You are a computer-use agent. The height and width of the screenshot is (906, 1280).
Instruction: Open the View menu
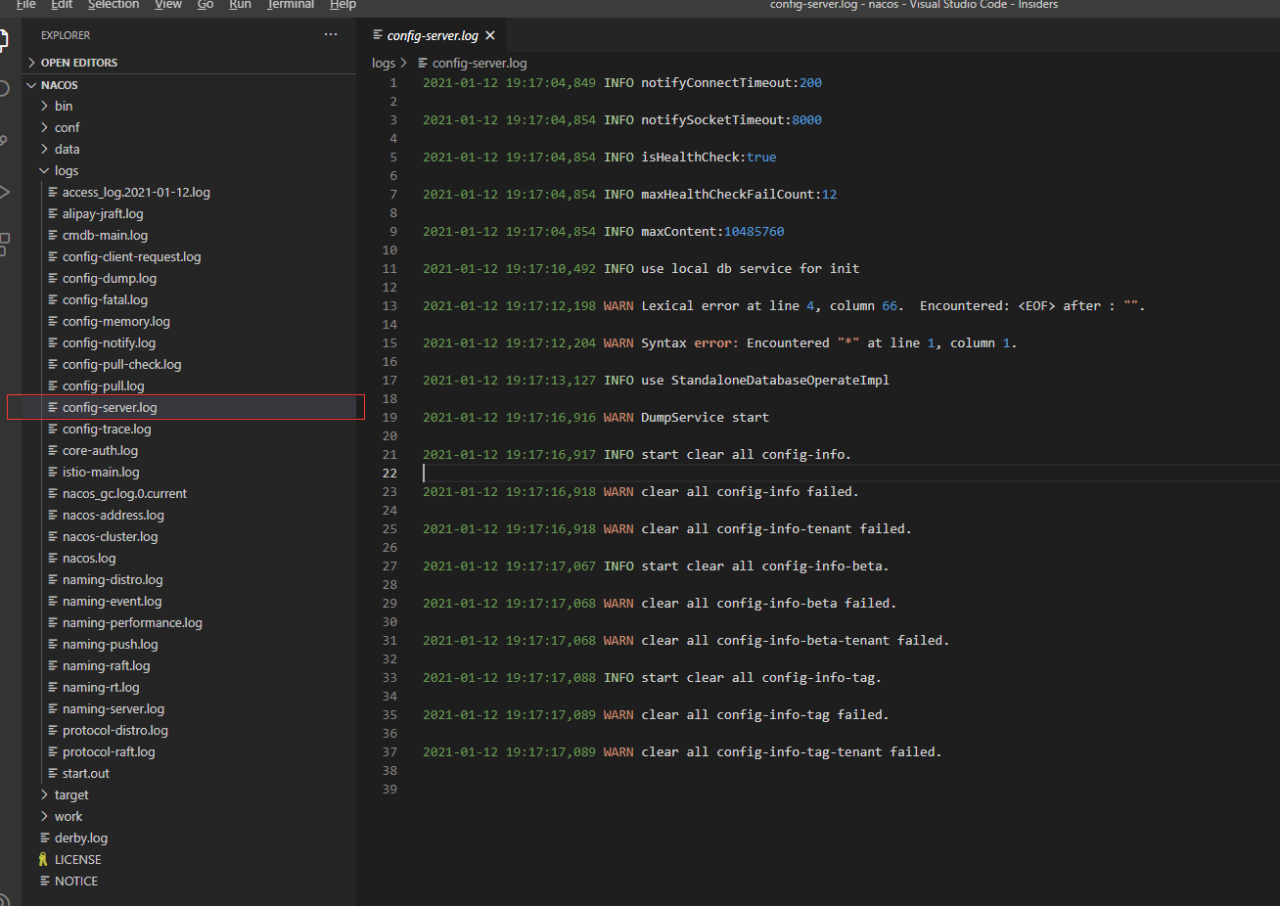pos(168,5)
